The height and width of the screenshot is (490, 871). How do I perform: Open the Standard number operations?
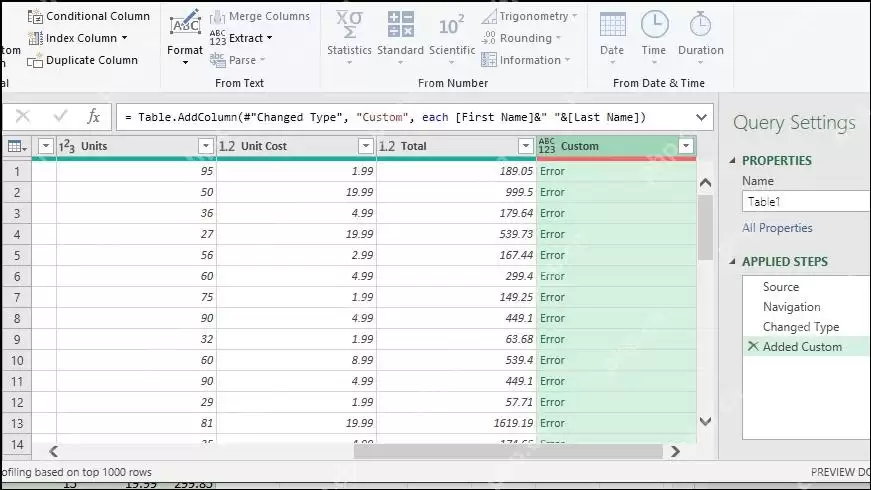coord(400,38)
